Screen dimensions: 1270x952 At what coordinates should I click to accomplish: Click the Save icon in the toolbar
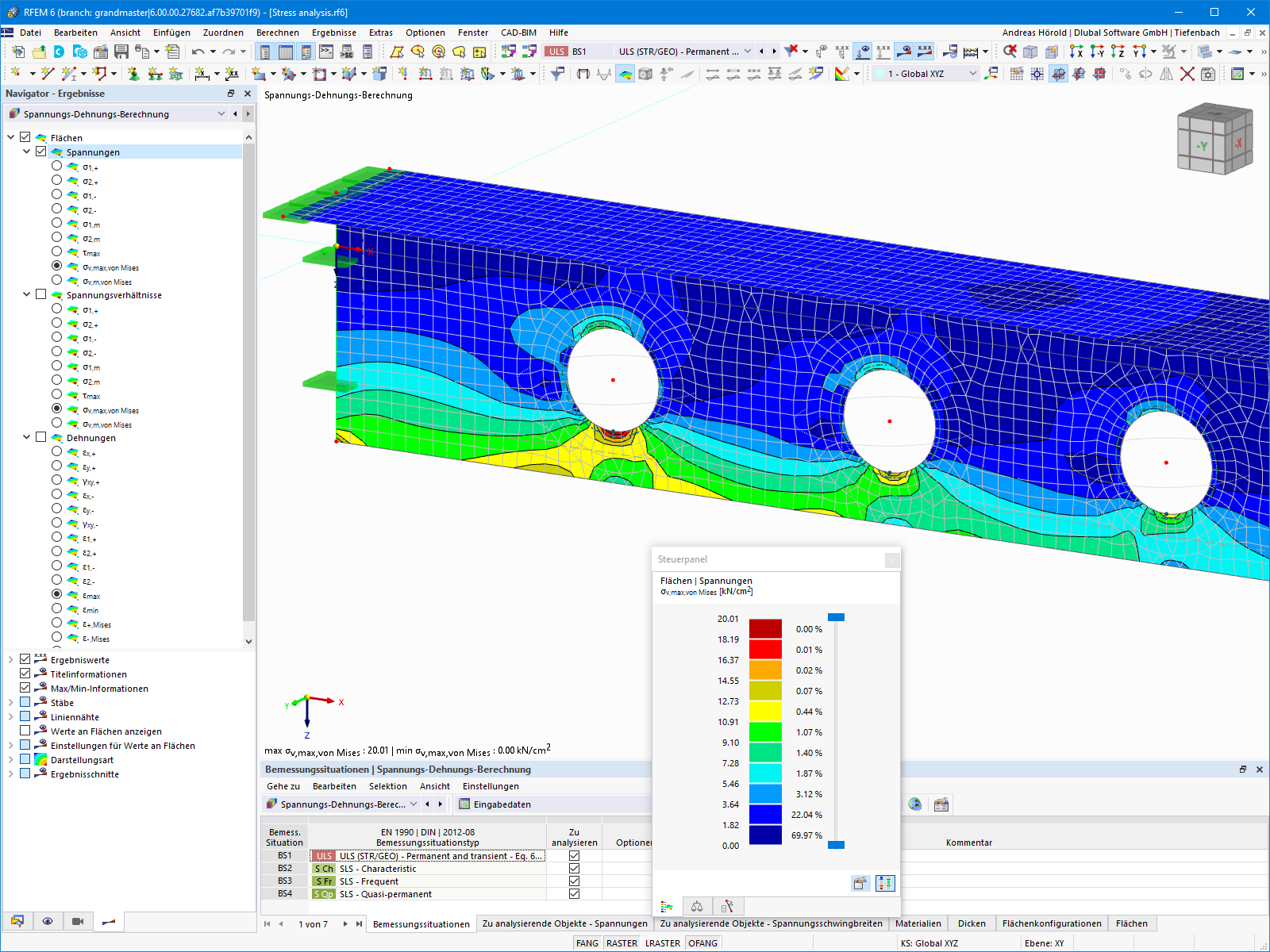click(121, 51)
